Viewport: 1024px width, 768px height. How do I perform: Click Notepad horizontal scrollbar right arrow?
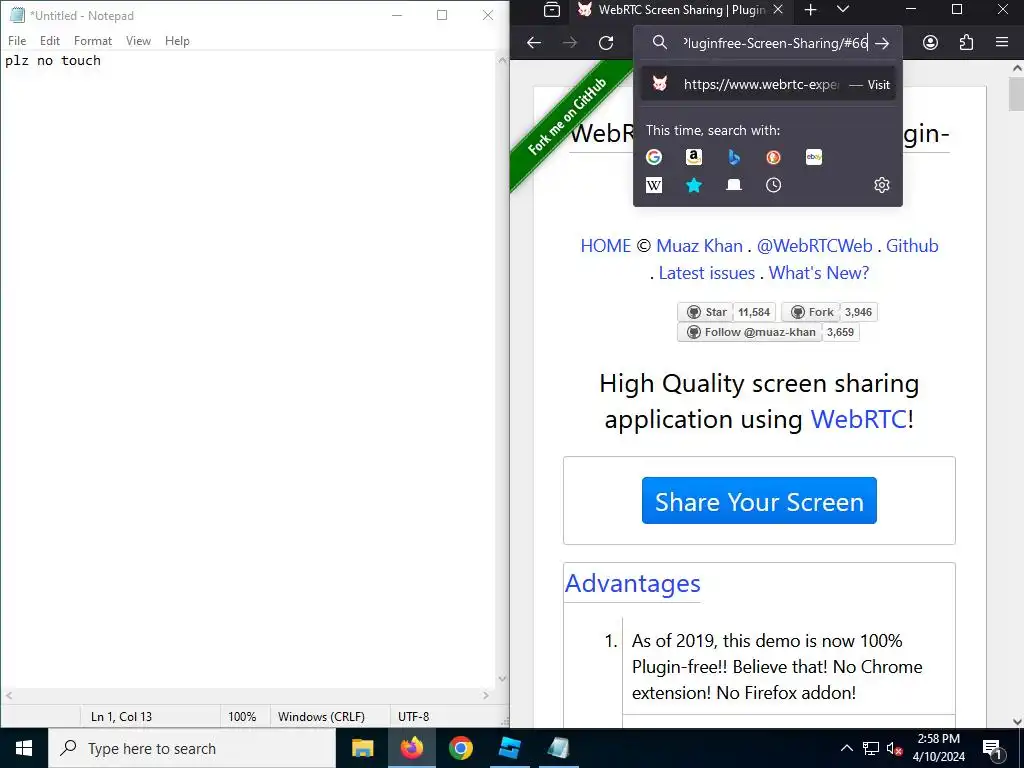(x=486, y=696)
